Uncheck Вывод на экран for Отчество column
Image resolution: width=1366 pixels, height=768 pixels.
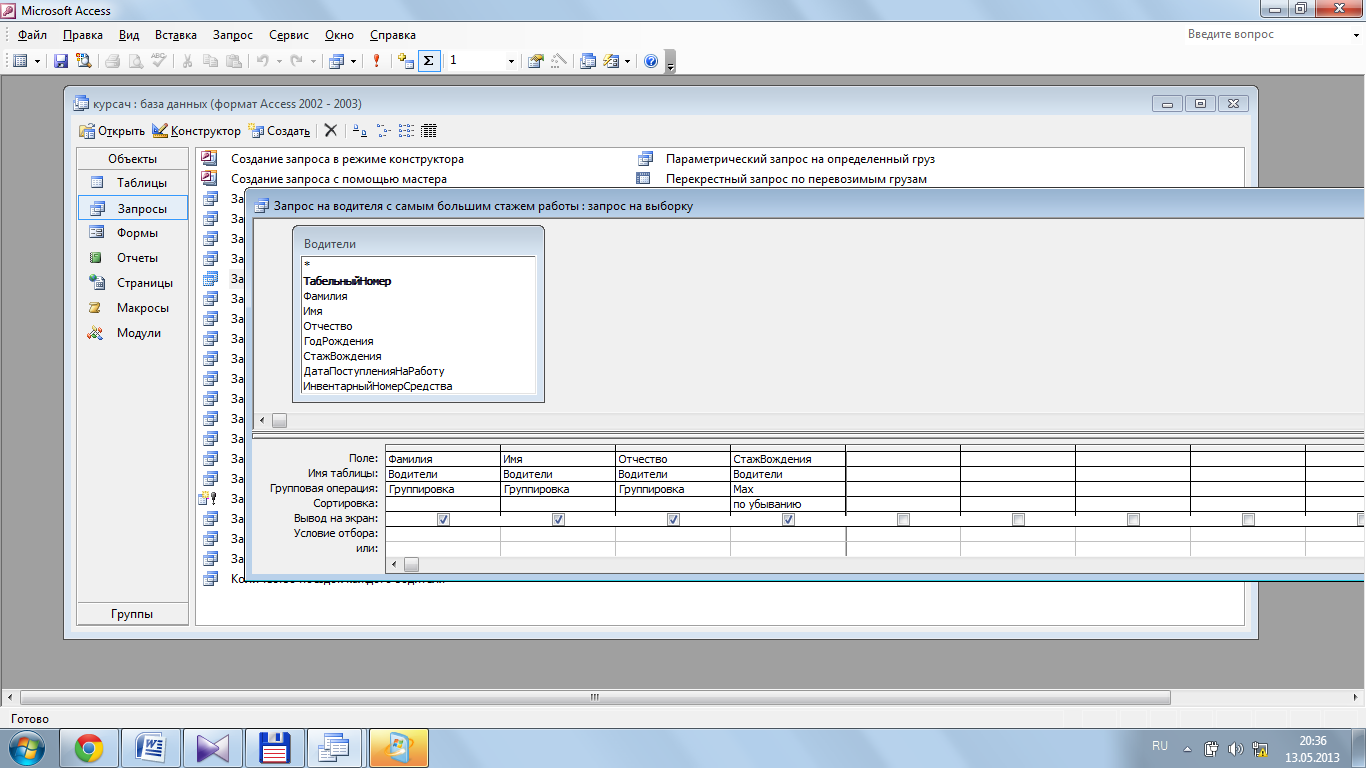[673, 519]
